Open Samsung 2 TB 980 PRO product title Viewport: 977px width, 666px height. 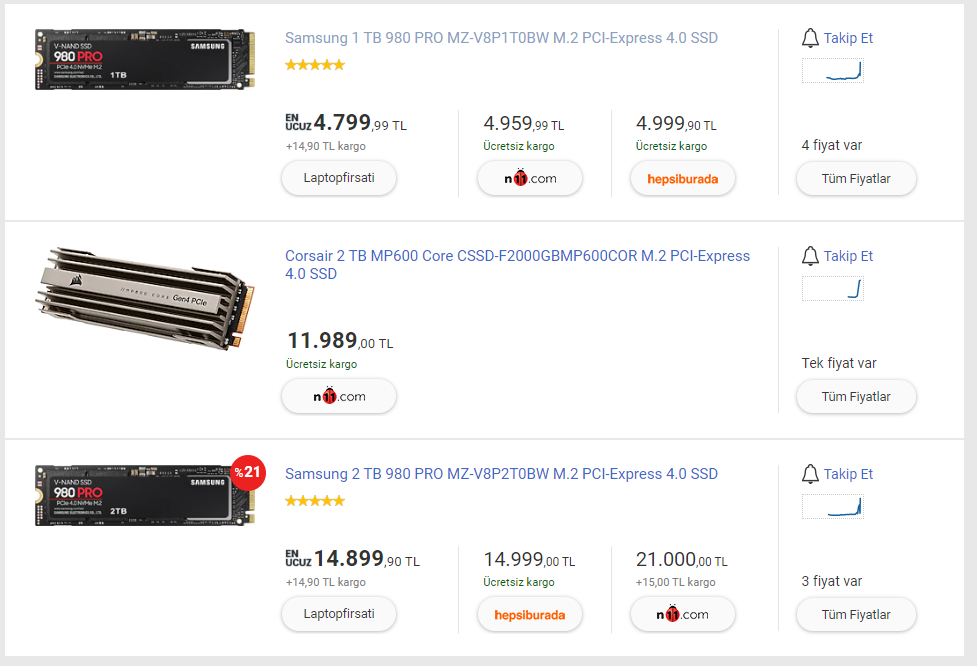[501, 474]
